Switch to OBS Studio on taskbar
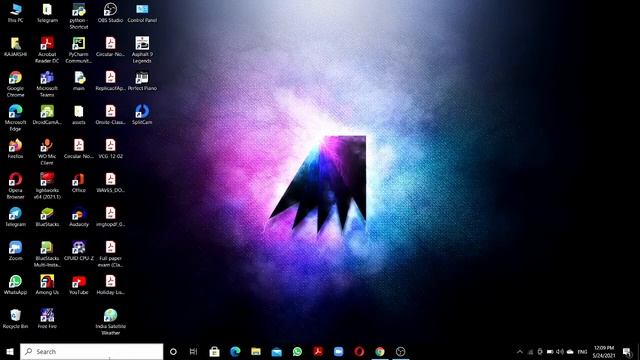 pyautogui.click(x=401, y=351)
